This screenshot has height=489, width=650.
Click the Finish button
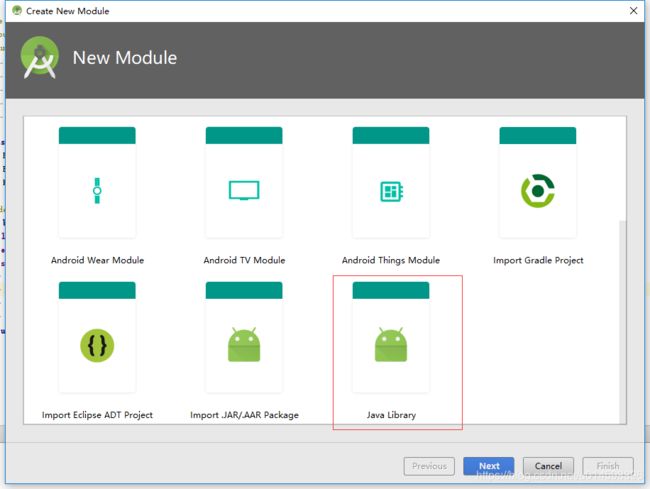(608, 466)
